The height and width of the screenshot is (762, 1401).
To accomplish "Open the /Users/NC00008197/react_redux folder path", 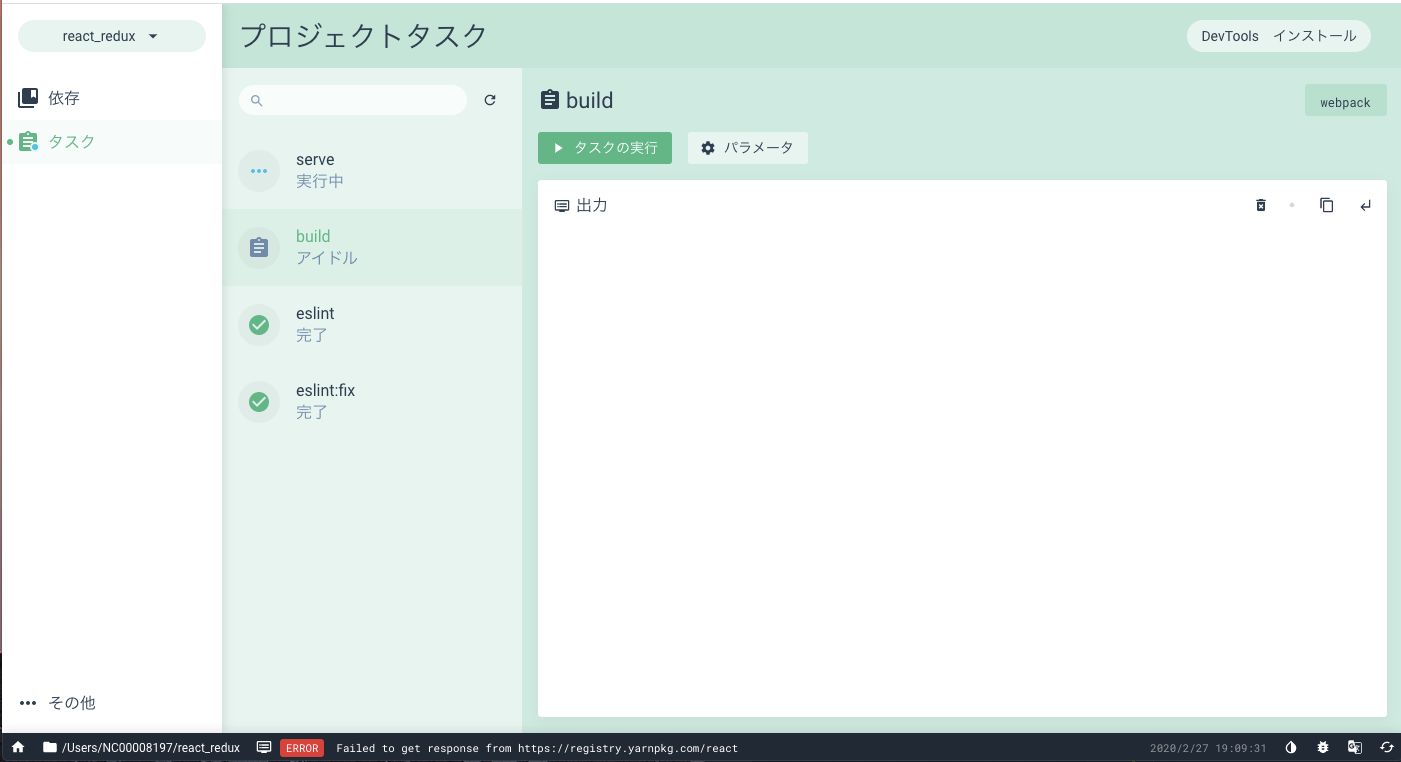I will [141, 747].
